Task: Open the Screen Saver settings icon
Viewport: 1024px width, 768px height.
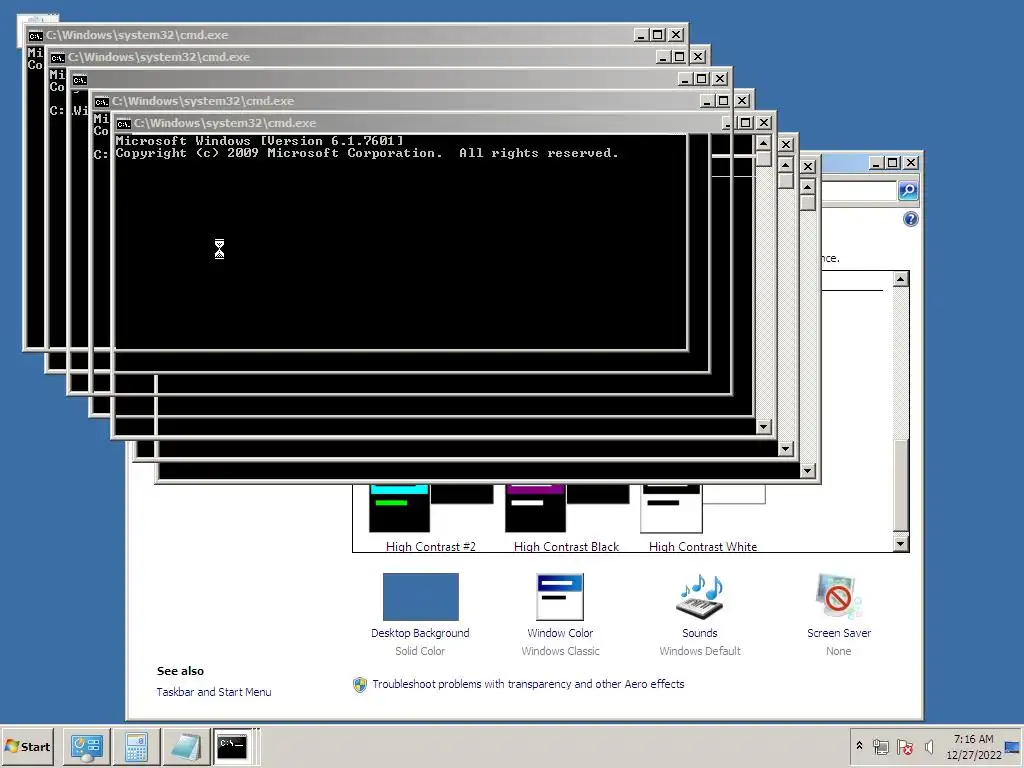Action: [839, 596]
